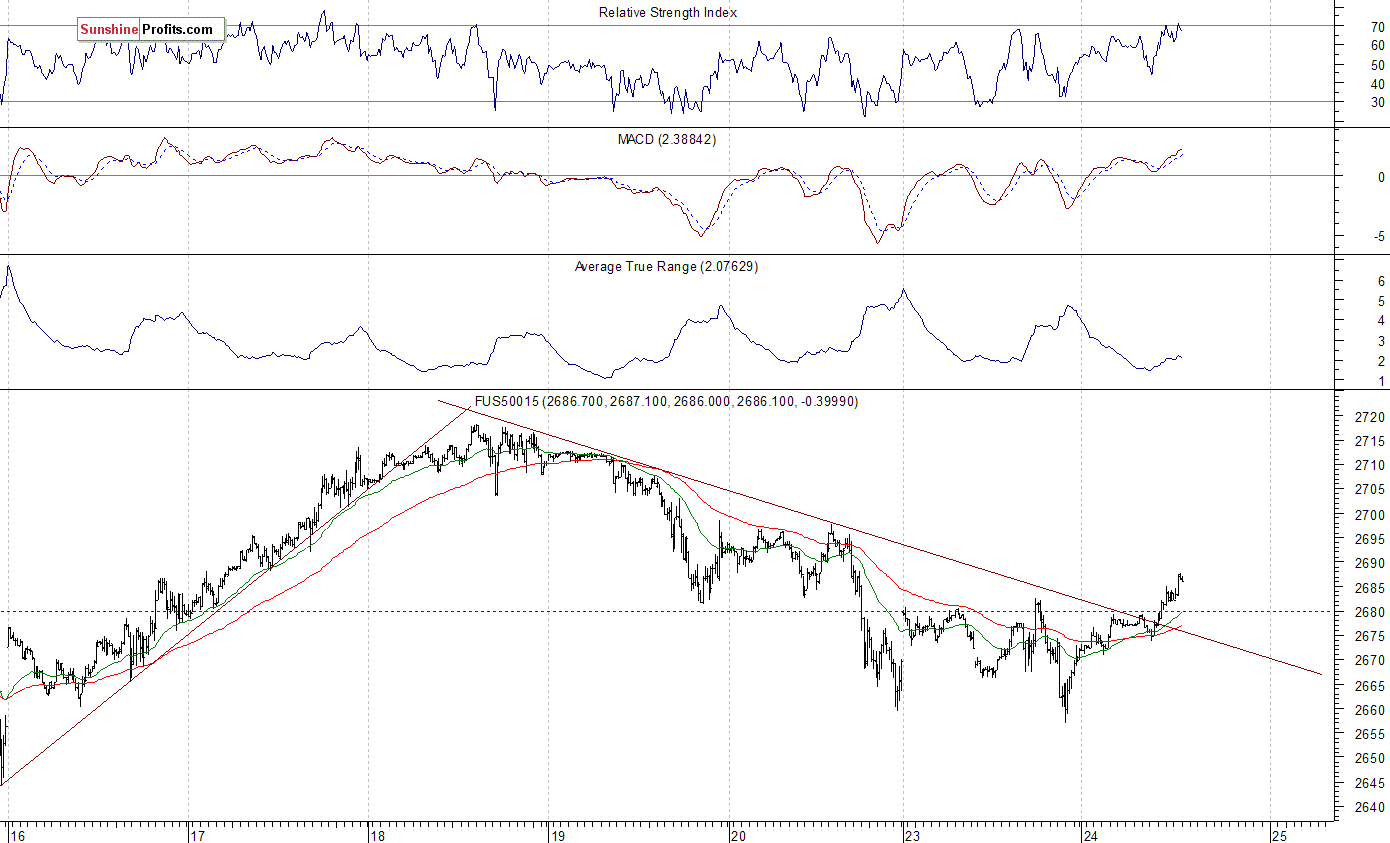Click RSI axis value 50
The image size is (1390, 843).
click(x=1378, y=65)
